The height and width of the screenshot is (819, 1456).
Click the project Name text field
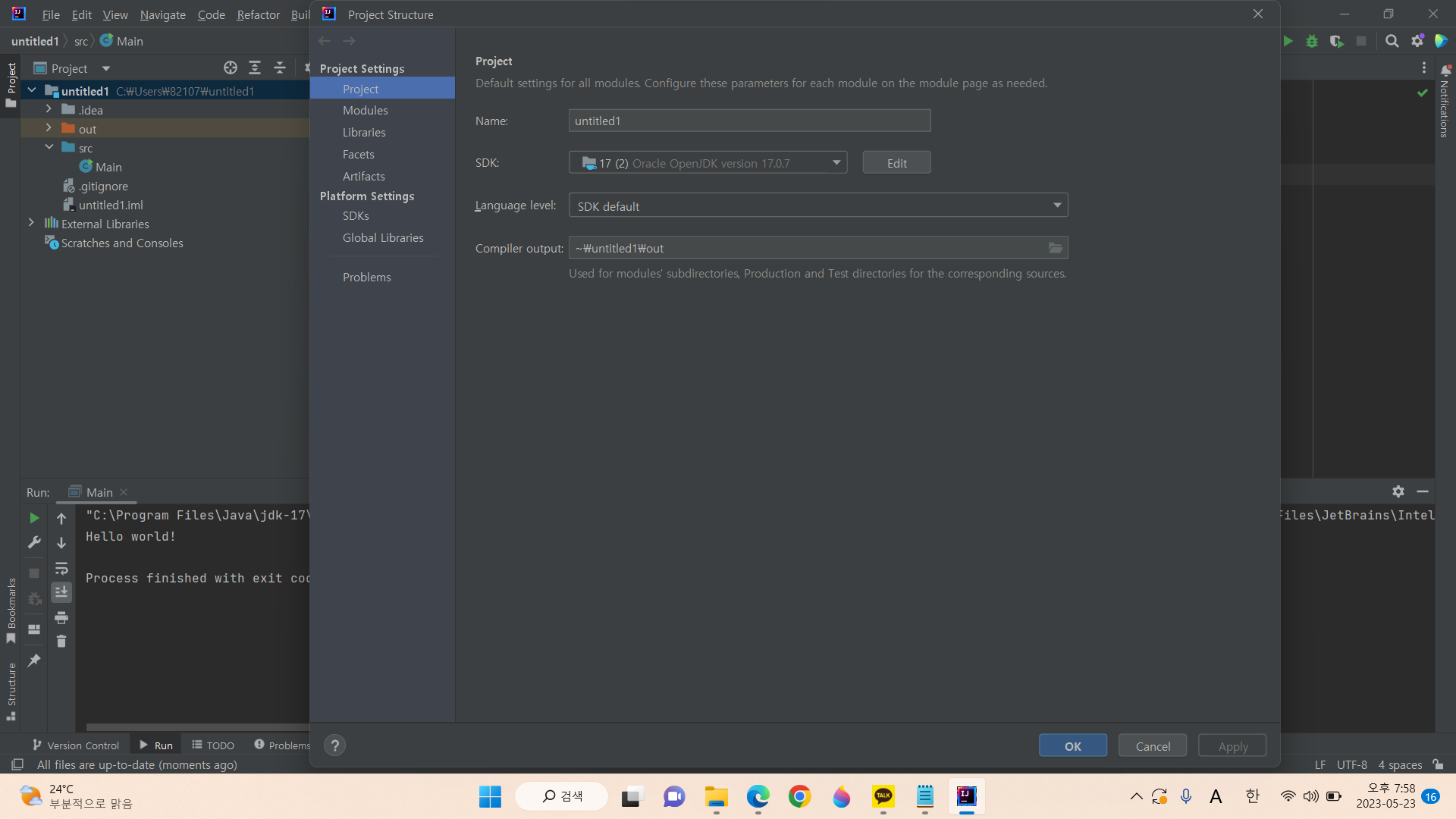click(748, 121)
